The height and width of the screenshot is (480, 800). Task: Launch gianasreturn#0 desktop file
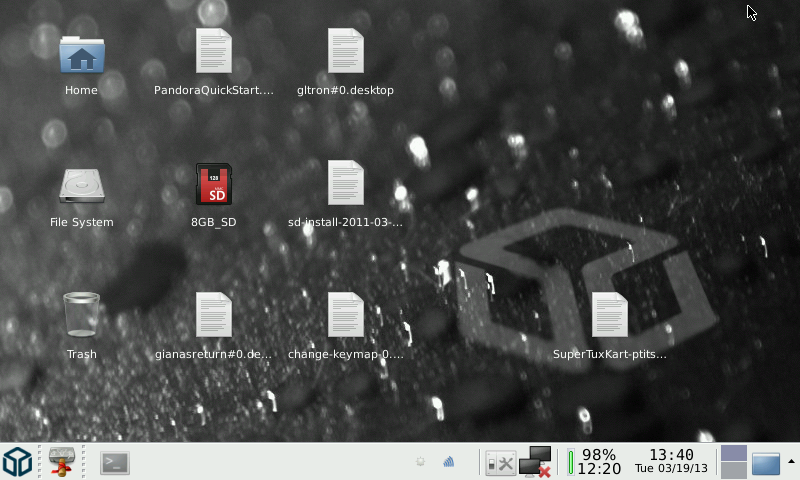tap(213, 316)
